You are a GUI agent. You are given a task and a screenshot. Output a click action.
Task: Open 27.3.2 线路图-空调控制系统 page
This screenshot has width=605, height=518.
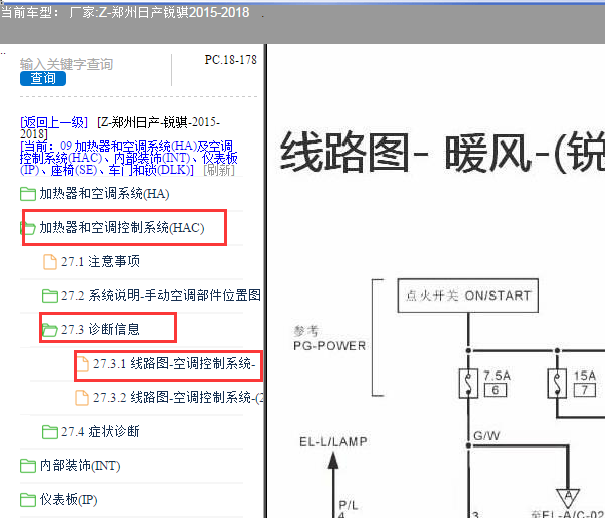coord(178,397)
